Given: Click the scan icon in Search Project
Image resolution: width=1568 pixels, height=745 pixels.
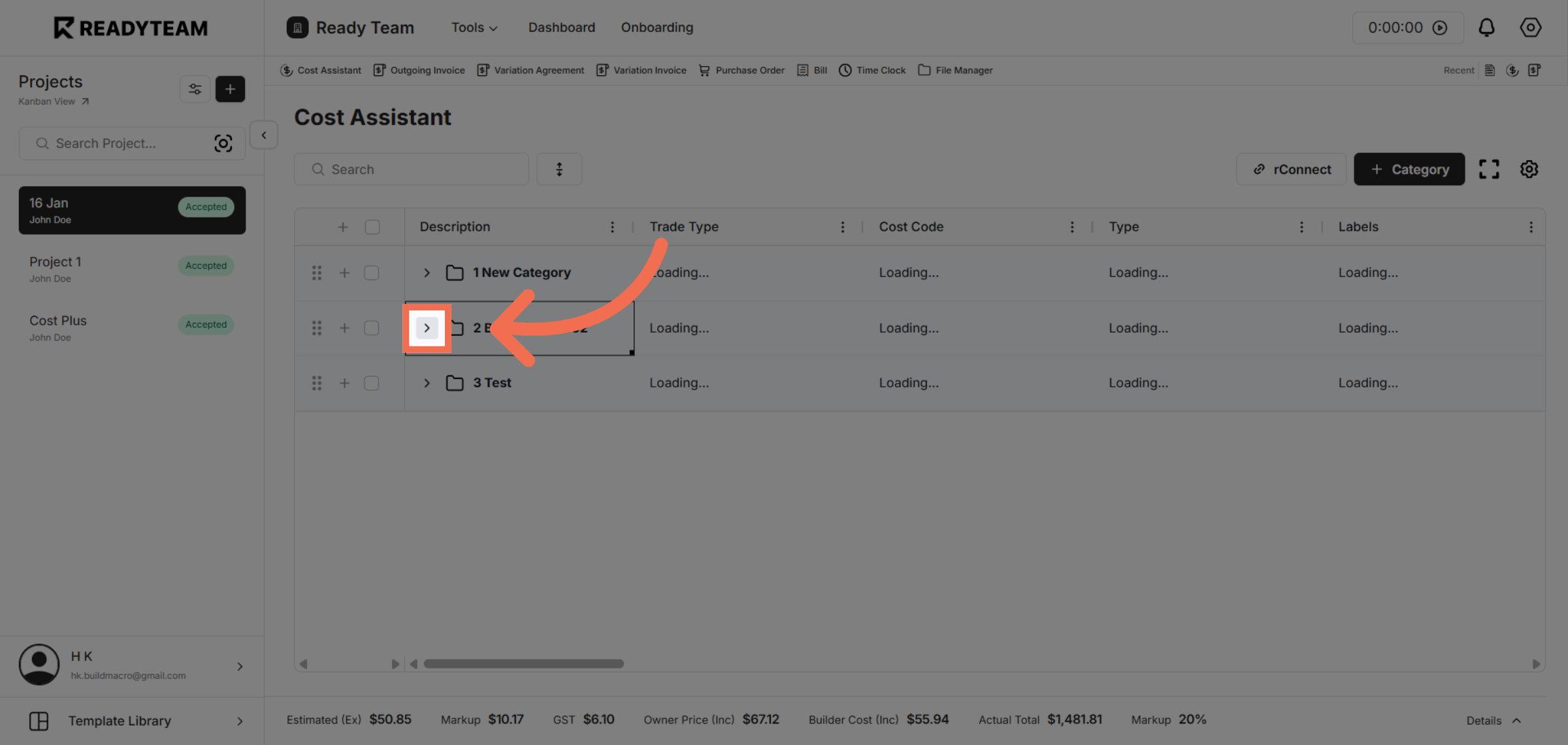Looking at the screenshot, I should click(223, 143).
